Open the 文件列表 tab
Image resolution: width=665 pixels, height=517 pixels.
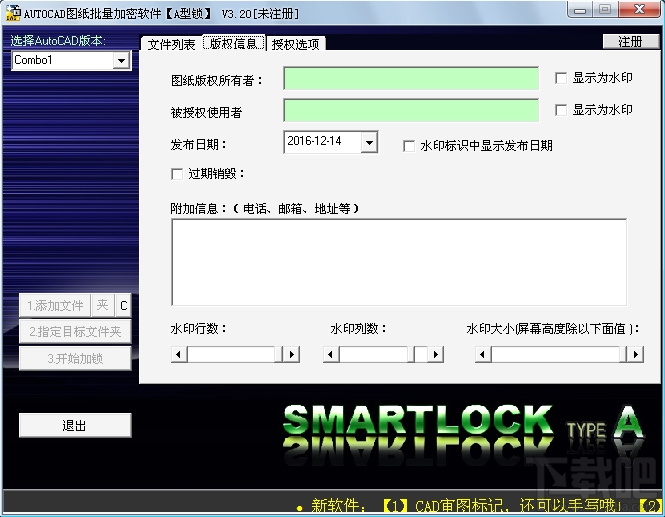pos(171,44)
